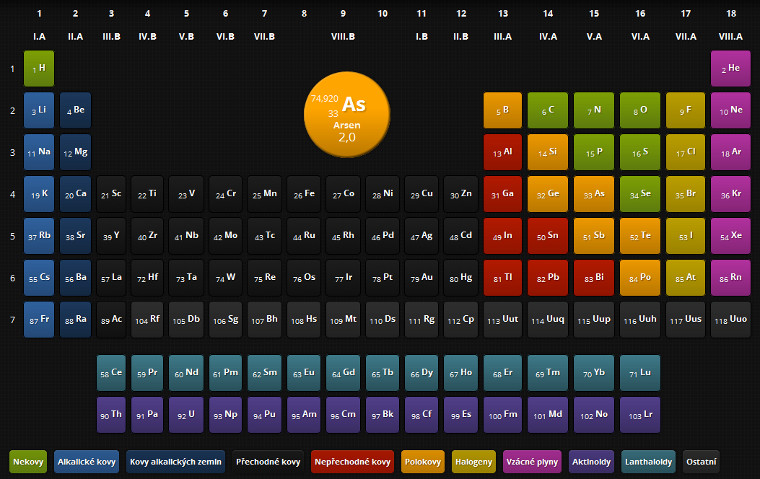Click the Vzácné plyny legend button

click(x=532, y=462)
